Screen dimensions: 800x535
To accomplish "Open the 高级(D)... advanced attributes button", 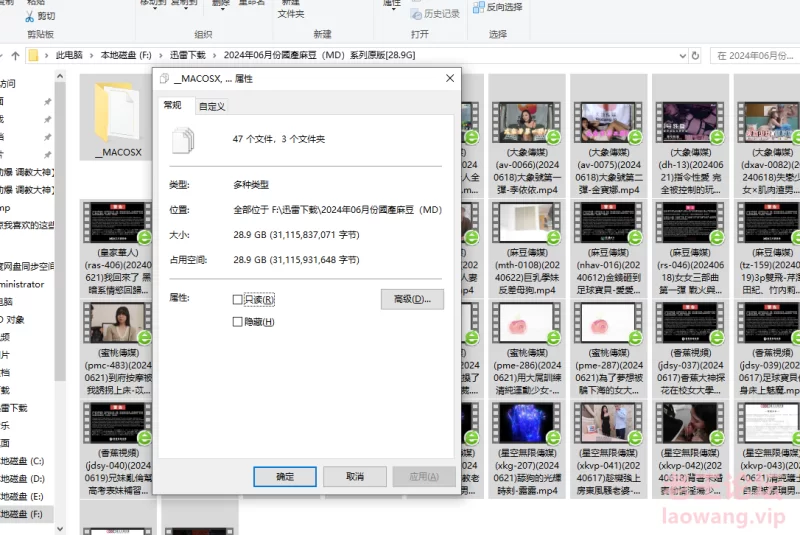I will click(x=412, y=299).
